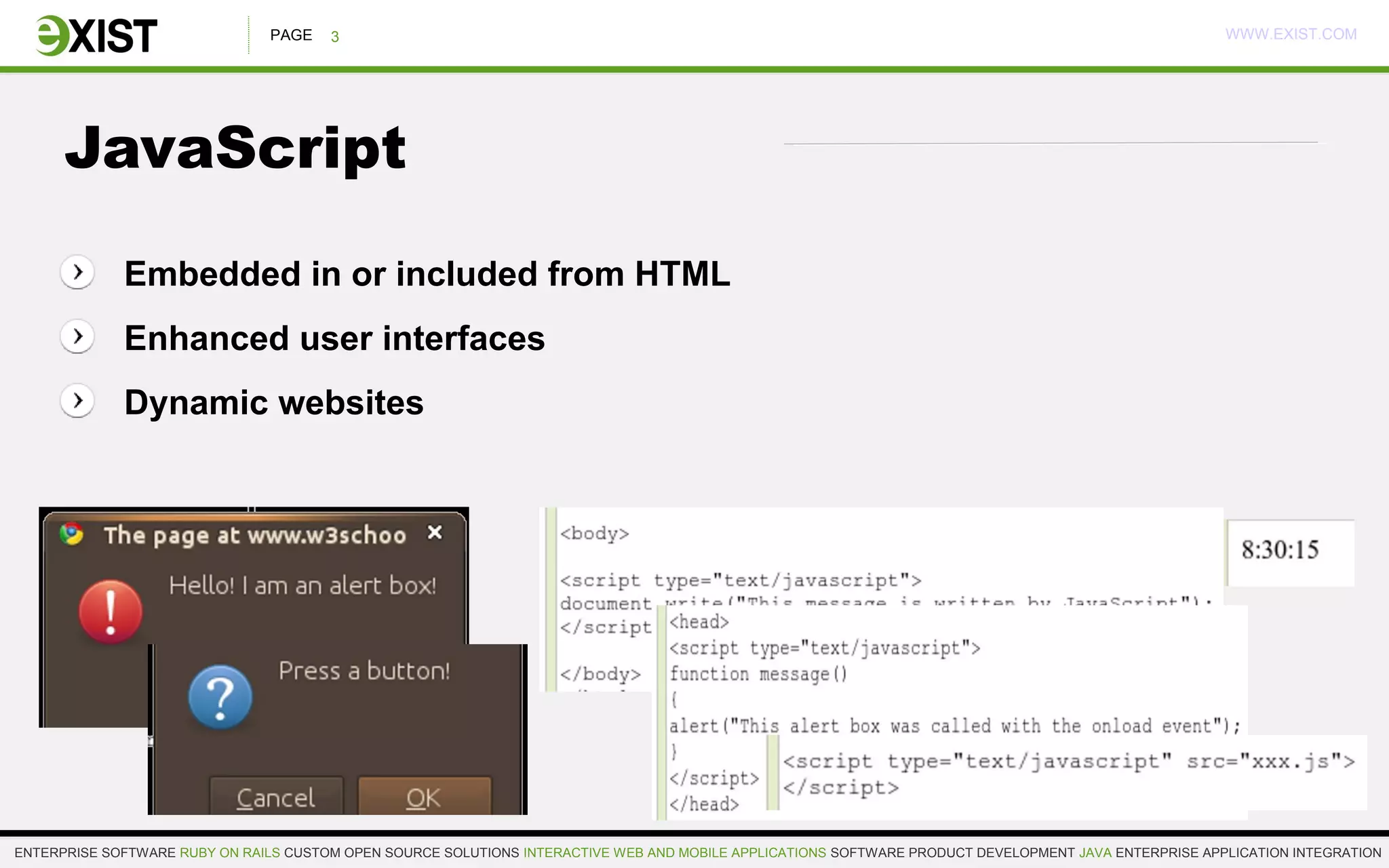Screen dimensions: 1389x868
Task: Click the function message() code line
Action: click(x=758, y=674)
